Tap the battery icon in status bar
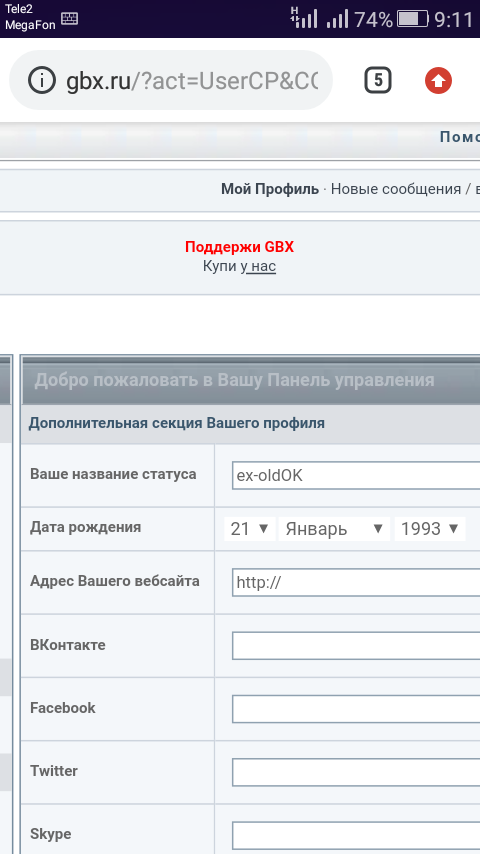 [x=413, y=20]
